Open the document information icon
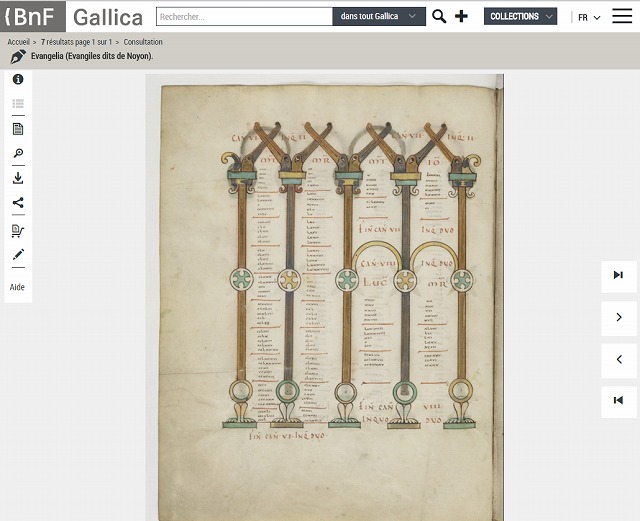 tap(18, 79)
